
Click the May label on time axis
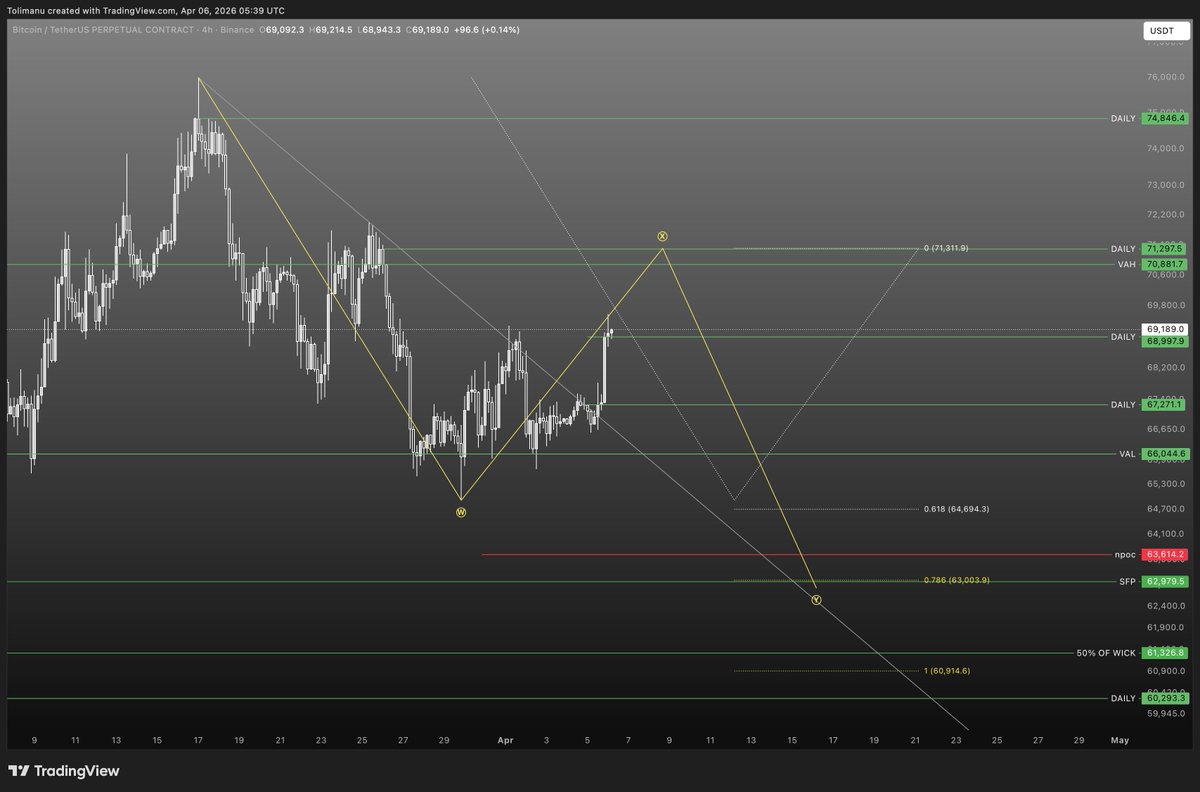tap(1119, 740)
